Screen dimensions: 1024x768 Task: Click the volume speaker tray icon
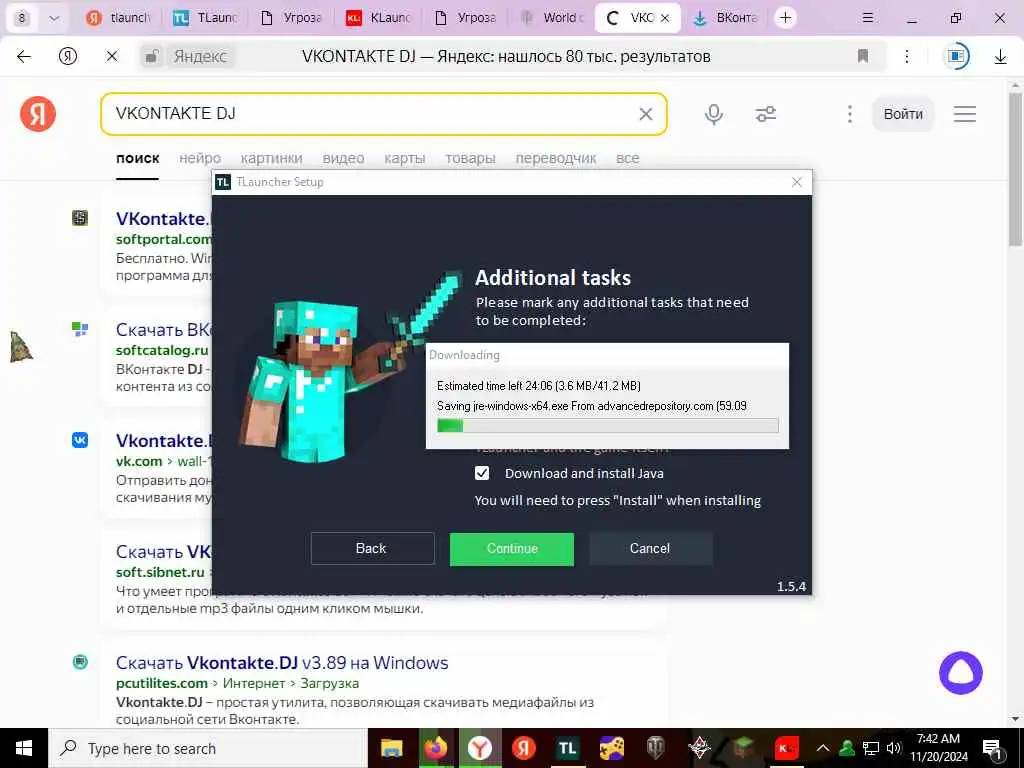tap(894, 748)
